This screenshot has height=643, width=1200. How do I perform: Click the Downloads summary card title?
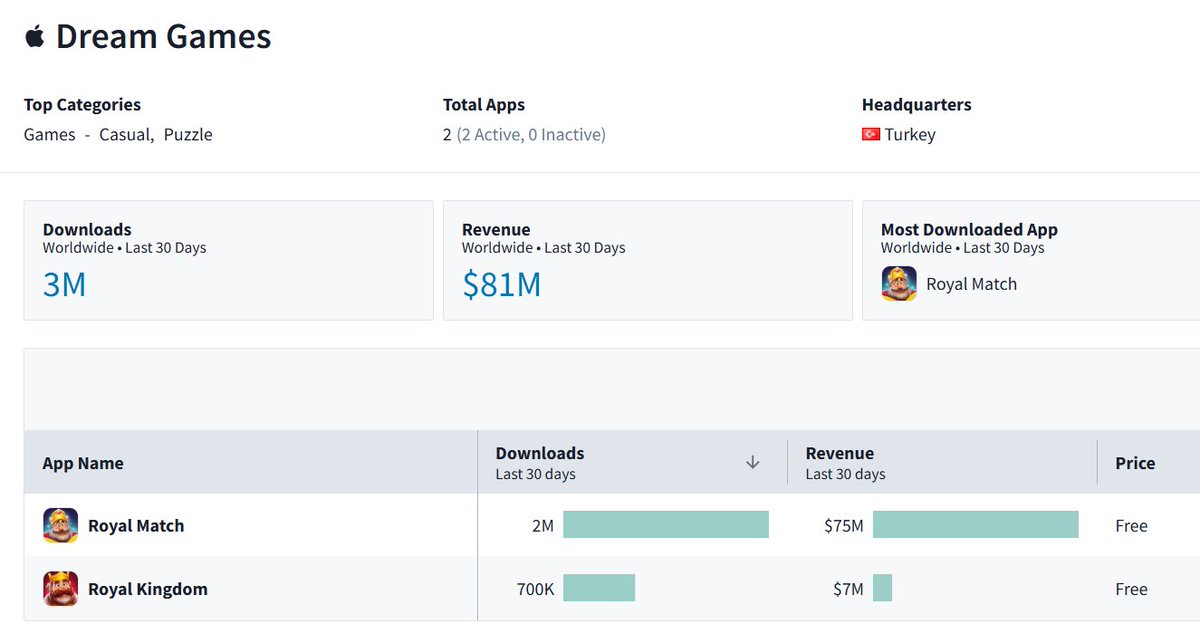[87, 229]
